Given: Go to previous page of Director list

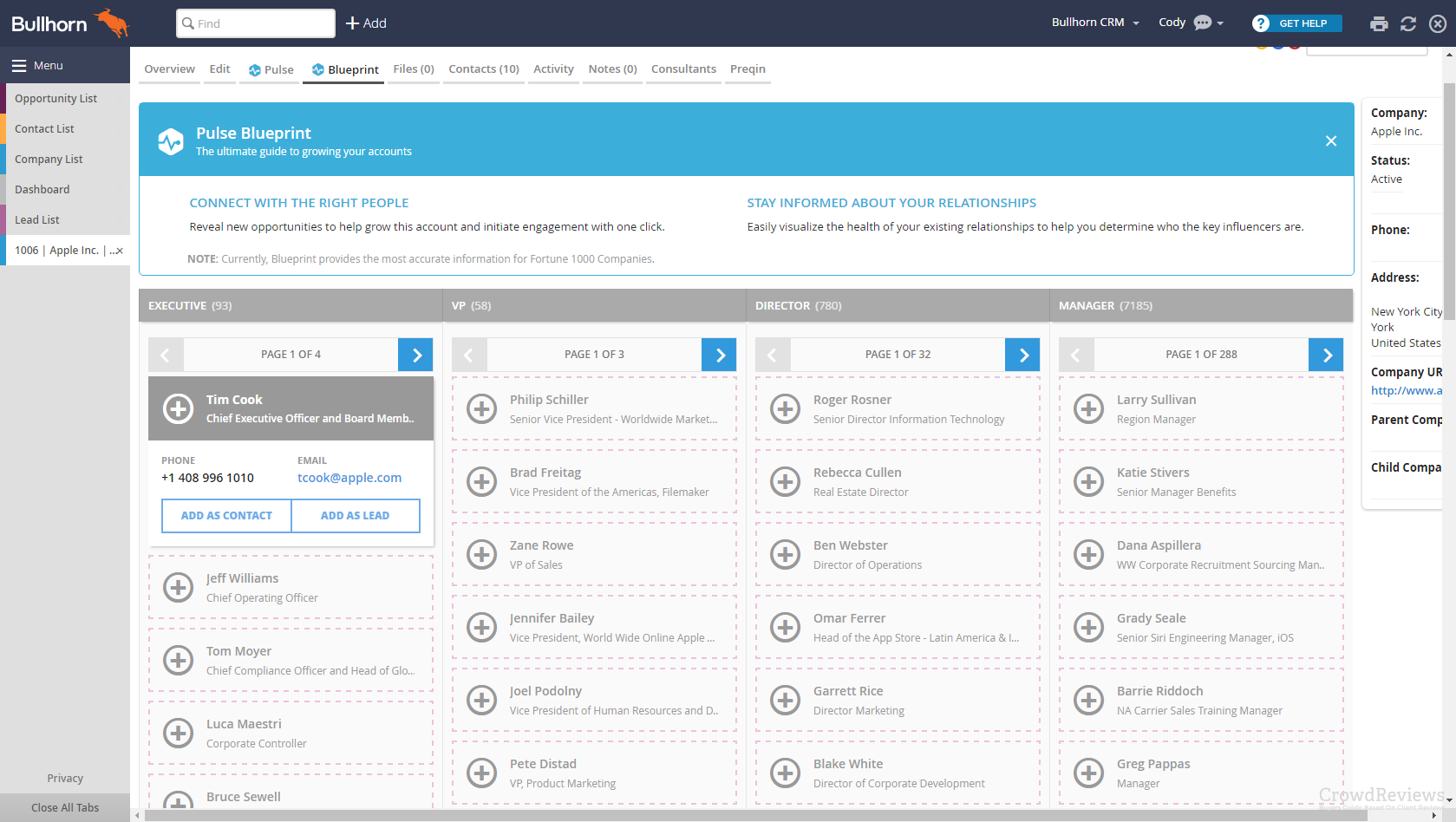Looking at the screenshot, I should point(773,355).
